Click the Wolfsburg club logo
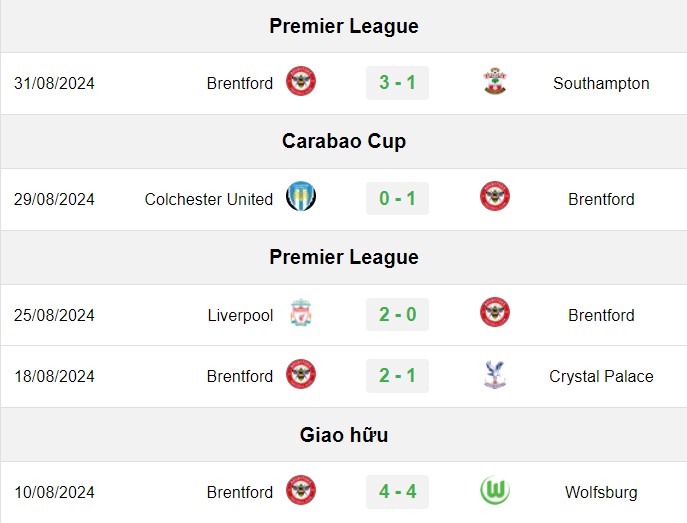687x523 pixels. coord(495,490)
